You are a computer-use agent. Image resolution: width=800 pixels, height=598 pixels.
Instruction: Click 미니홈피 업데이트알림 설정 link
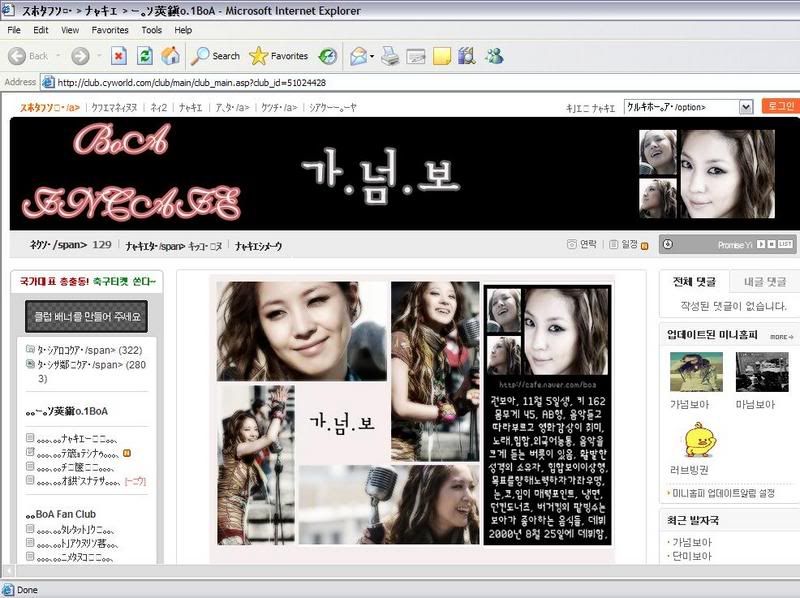pyautogui.click(x=723, y=493)
